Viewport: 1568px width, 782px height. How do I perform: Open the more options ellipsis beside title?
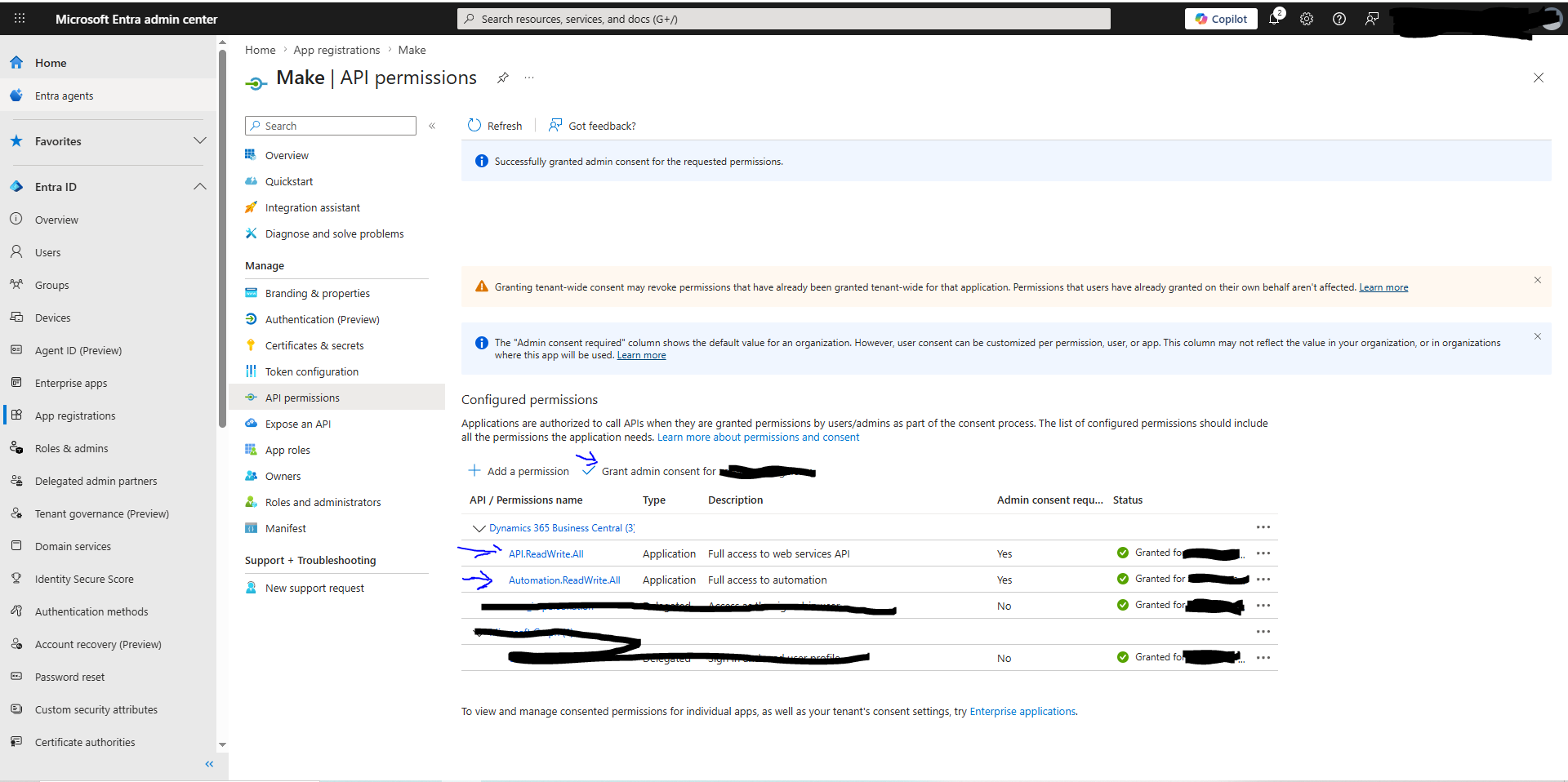pos(529,78)
